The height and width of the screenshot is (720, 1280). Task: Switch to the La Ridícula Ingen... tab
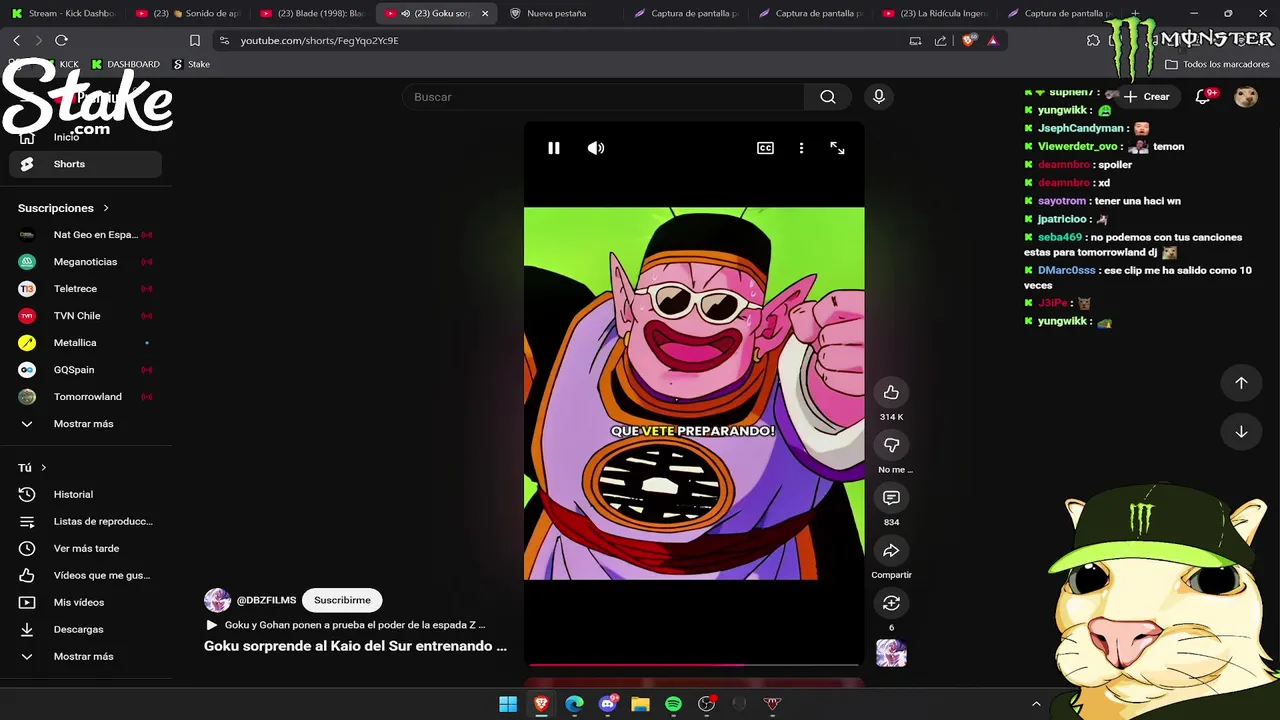pyautogui.click(x=936, y=13)
